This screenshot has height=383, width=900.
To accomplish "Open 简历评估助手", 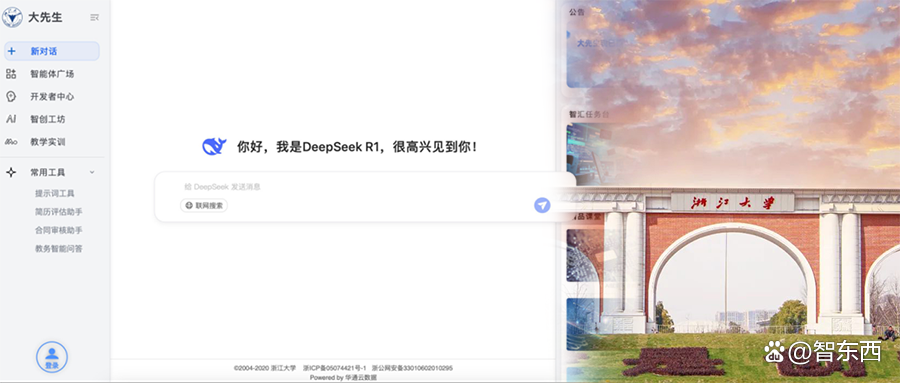I will click(59, 212).
